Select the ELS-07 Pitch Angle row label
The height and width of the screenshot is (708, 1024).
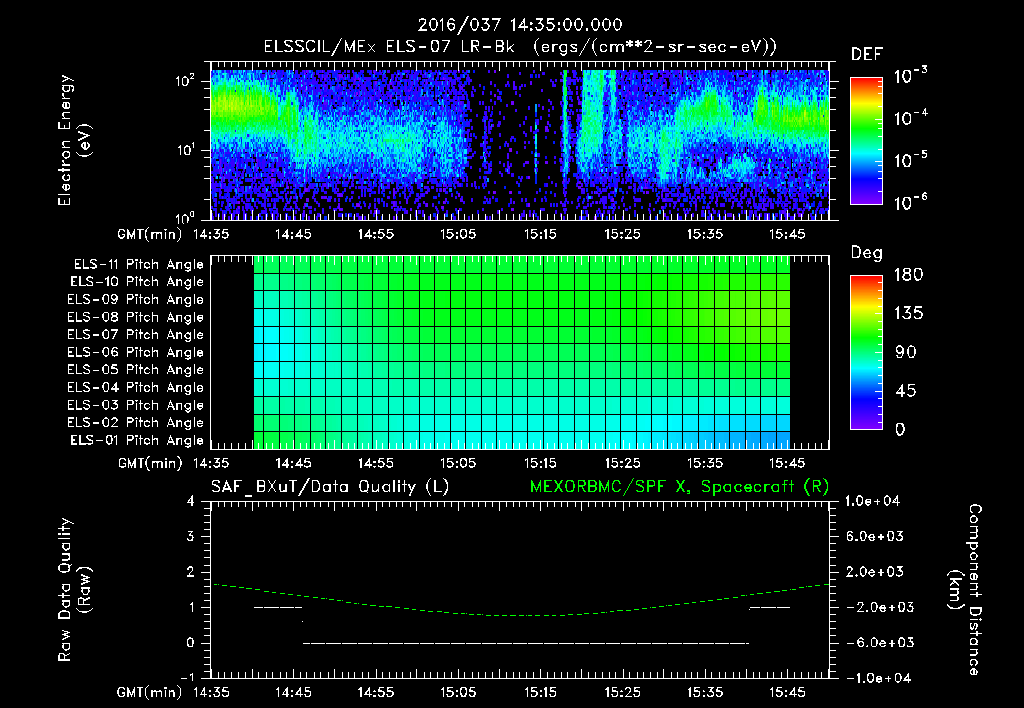(x=135, y=335)
